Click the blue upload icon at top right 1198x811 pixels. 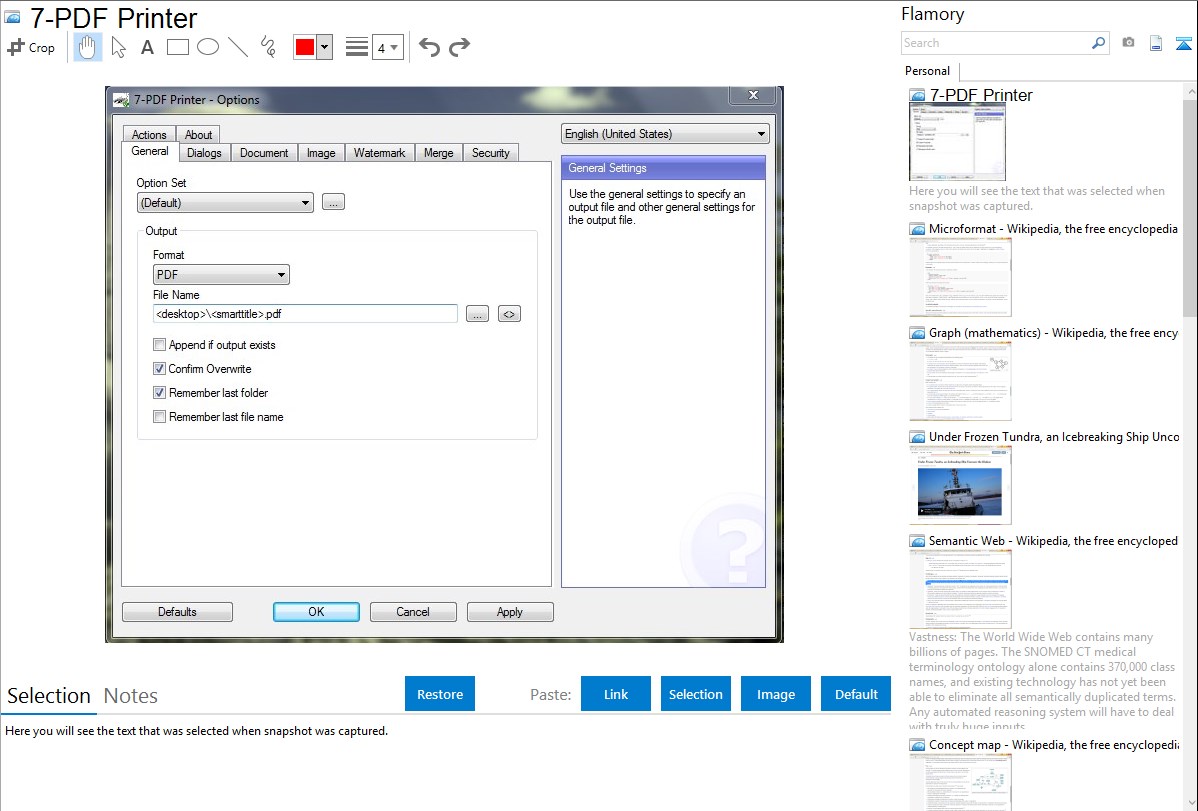click(x=1183, y=43)
